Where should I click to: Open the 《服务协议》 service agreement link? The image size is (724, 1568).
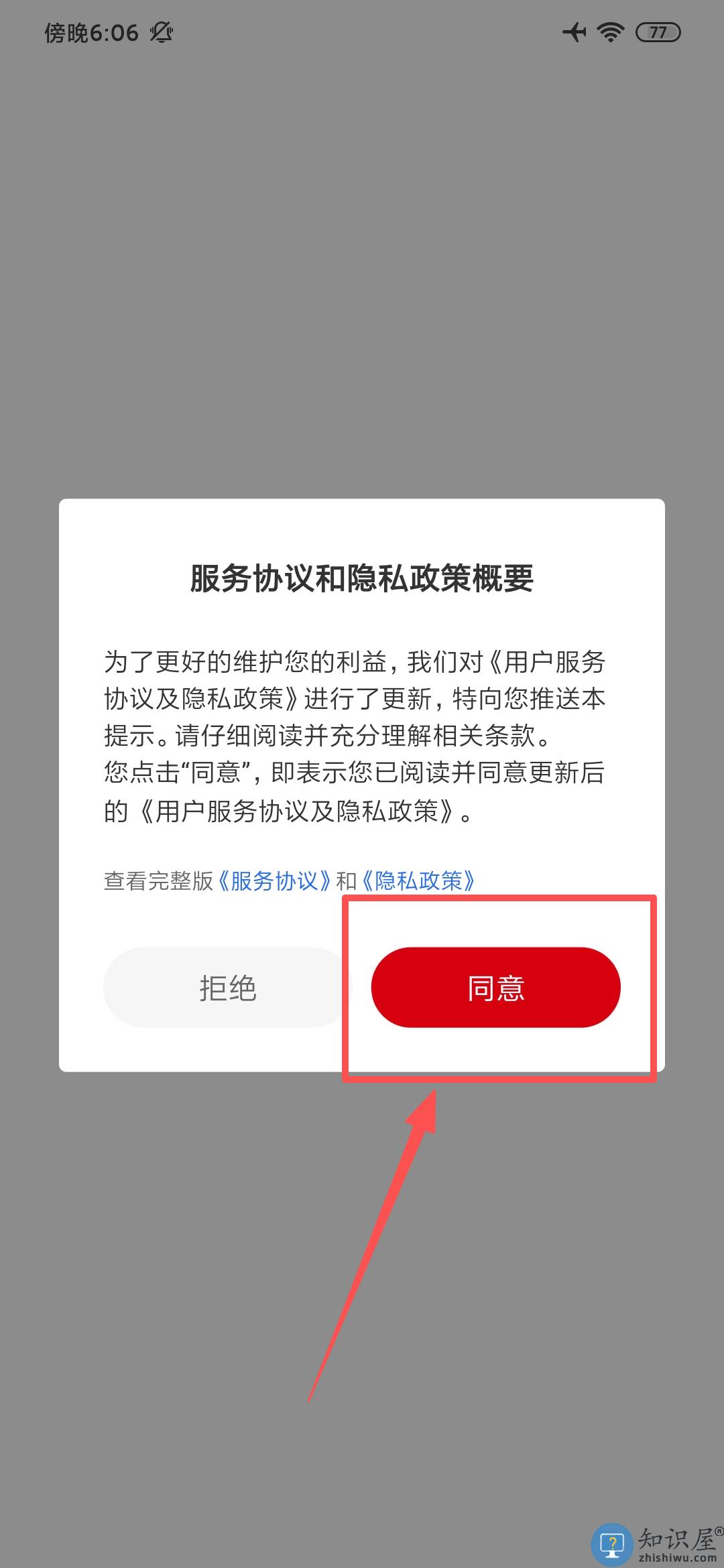tap(275, 880)
